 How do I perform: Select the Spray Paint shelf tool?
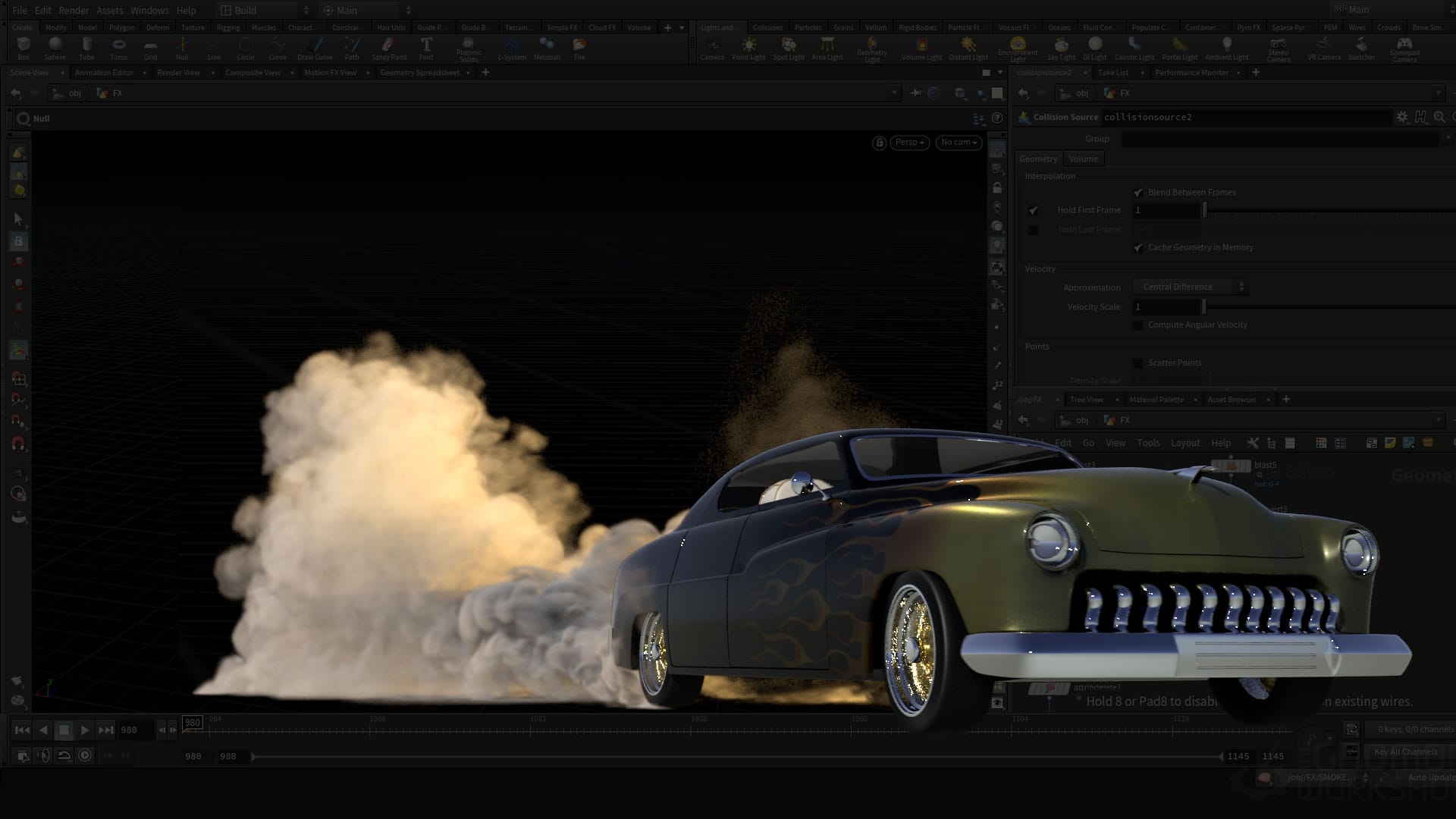pyautogui.click(x=389, y=49)
